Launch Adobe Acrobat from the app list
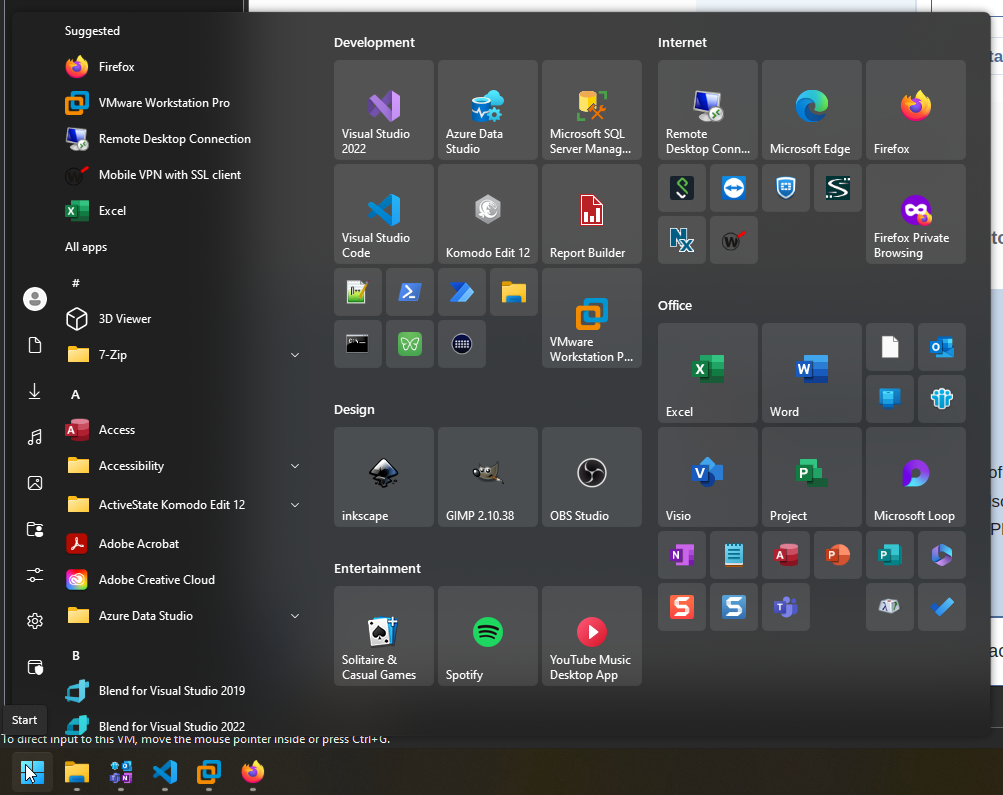 click(182, 544)
